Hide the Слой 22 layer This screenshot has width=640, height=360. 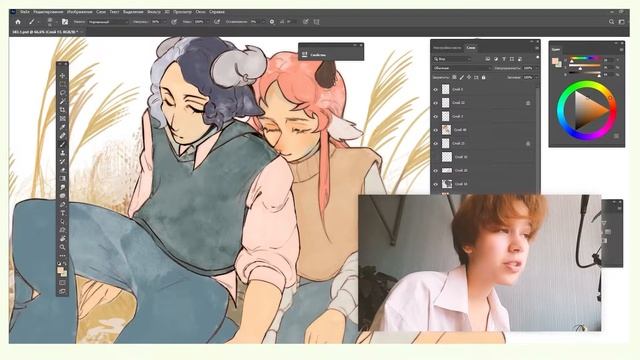click(x=436, y=103)
